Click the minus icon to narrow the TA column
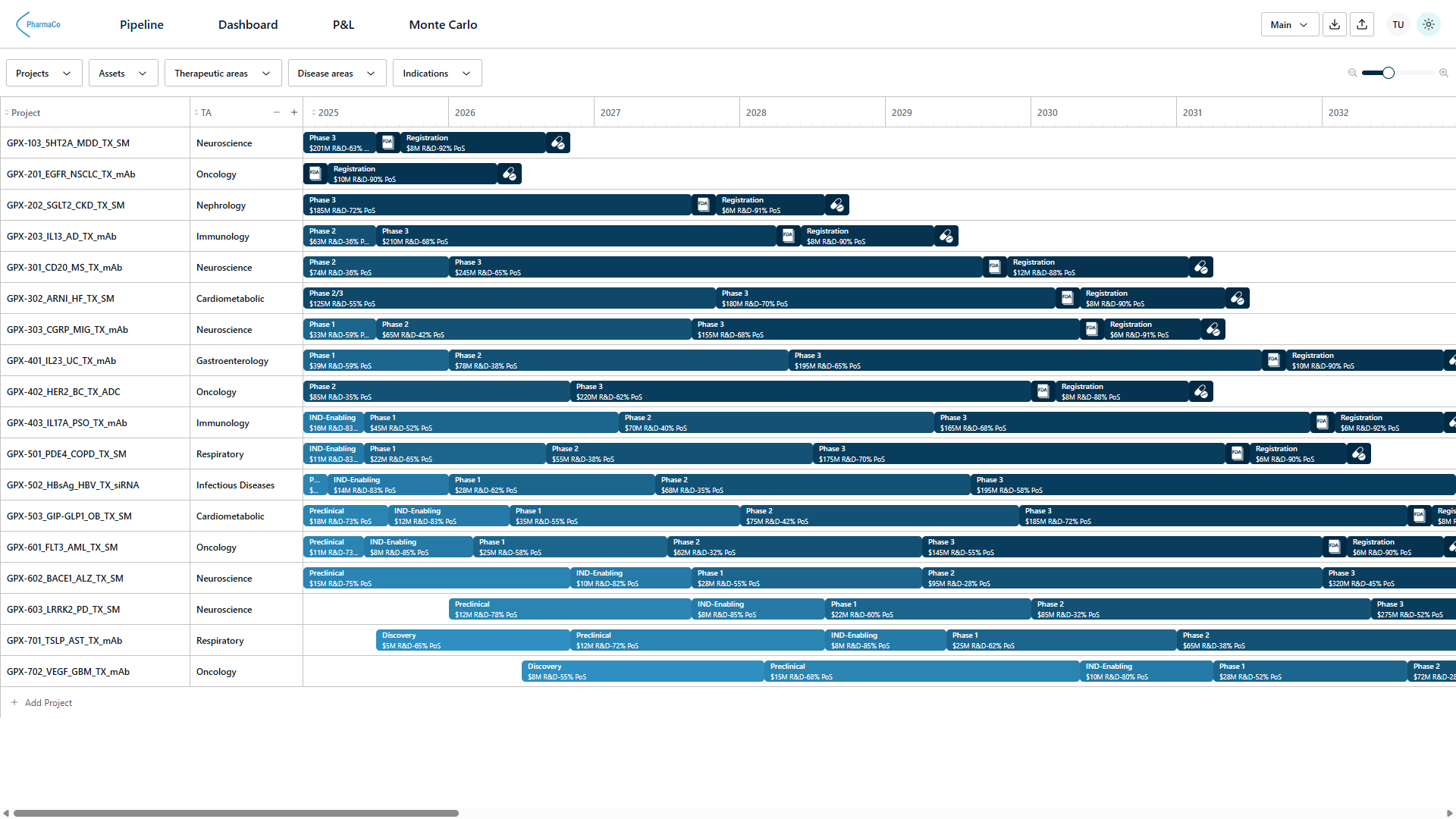 [x=277, y=111]
